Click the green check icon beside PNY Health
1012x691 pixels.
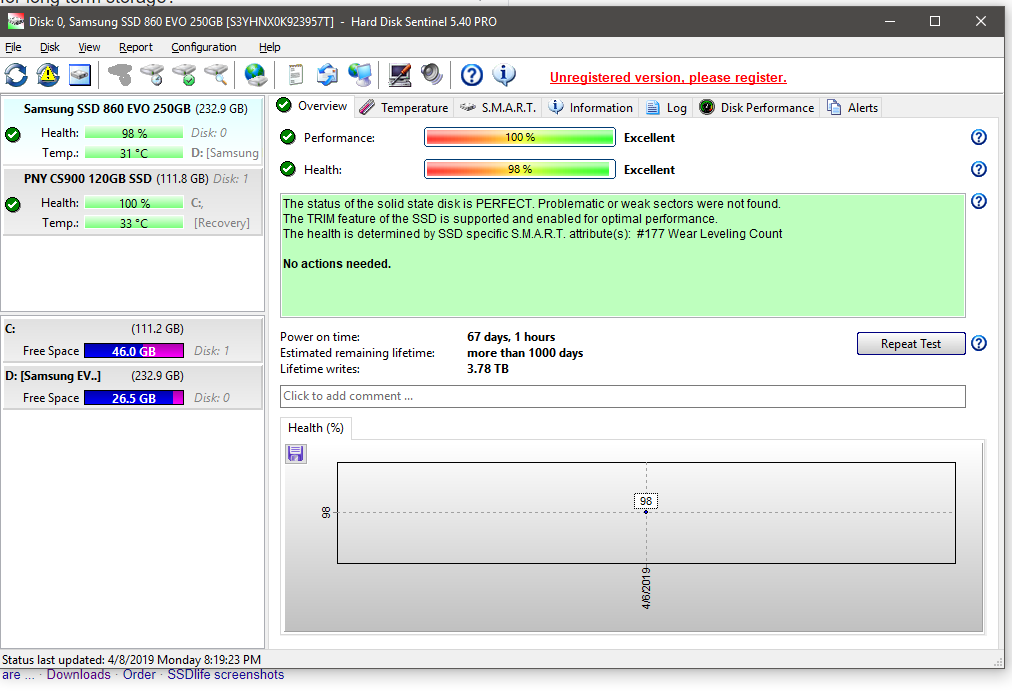(x=13, y=205)
